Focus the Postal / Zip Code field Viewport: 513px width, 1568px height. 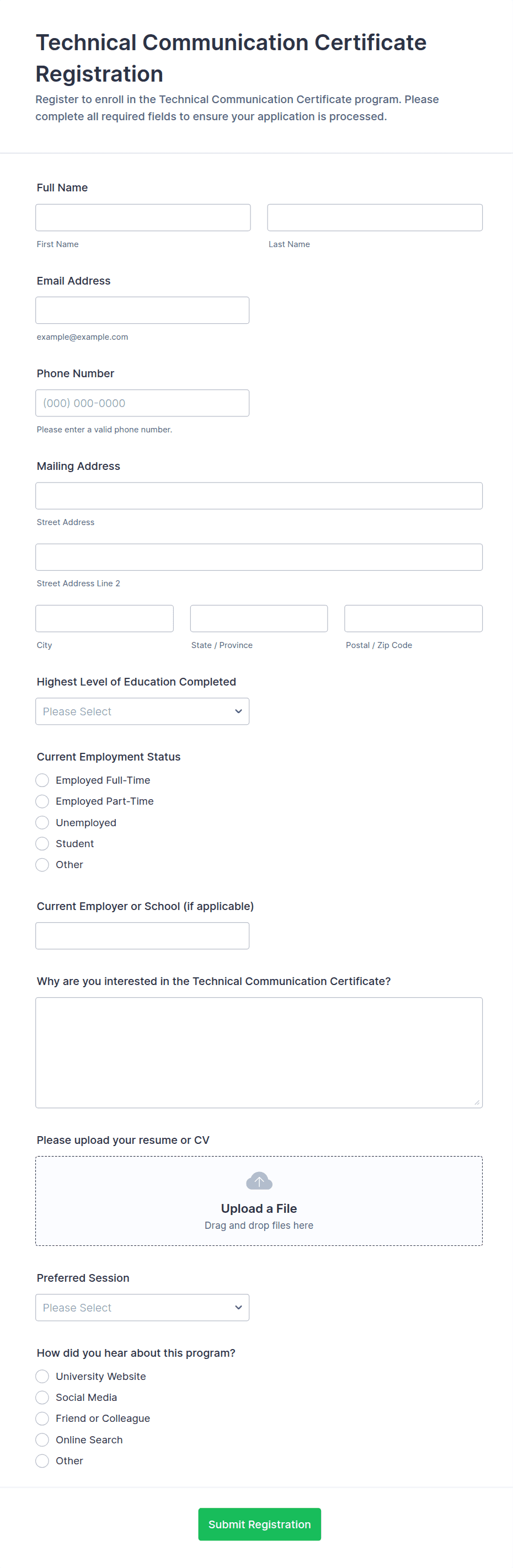click(x=413, y=618)
